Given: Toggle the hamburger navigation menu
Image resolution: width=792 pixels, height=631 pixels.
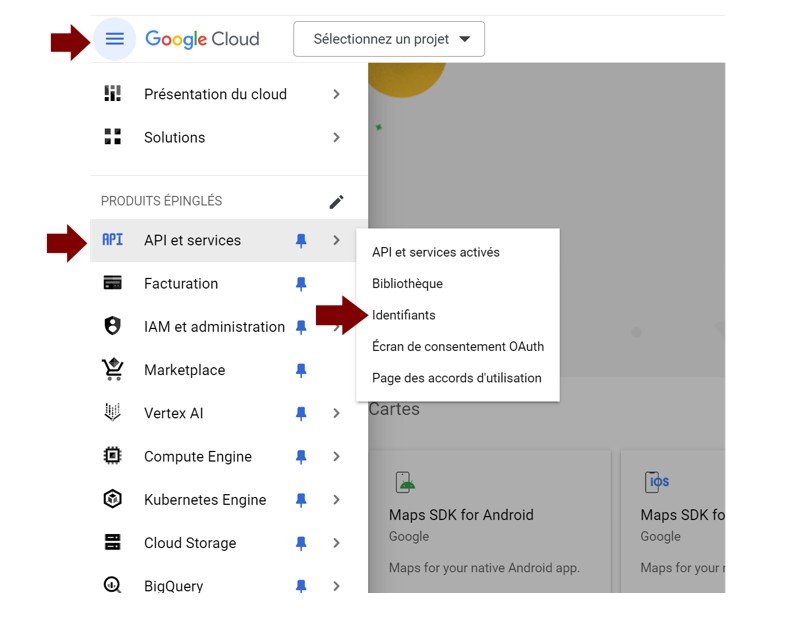Looking at the screenshot, I should coord(115,39).
